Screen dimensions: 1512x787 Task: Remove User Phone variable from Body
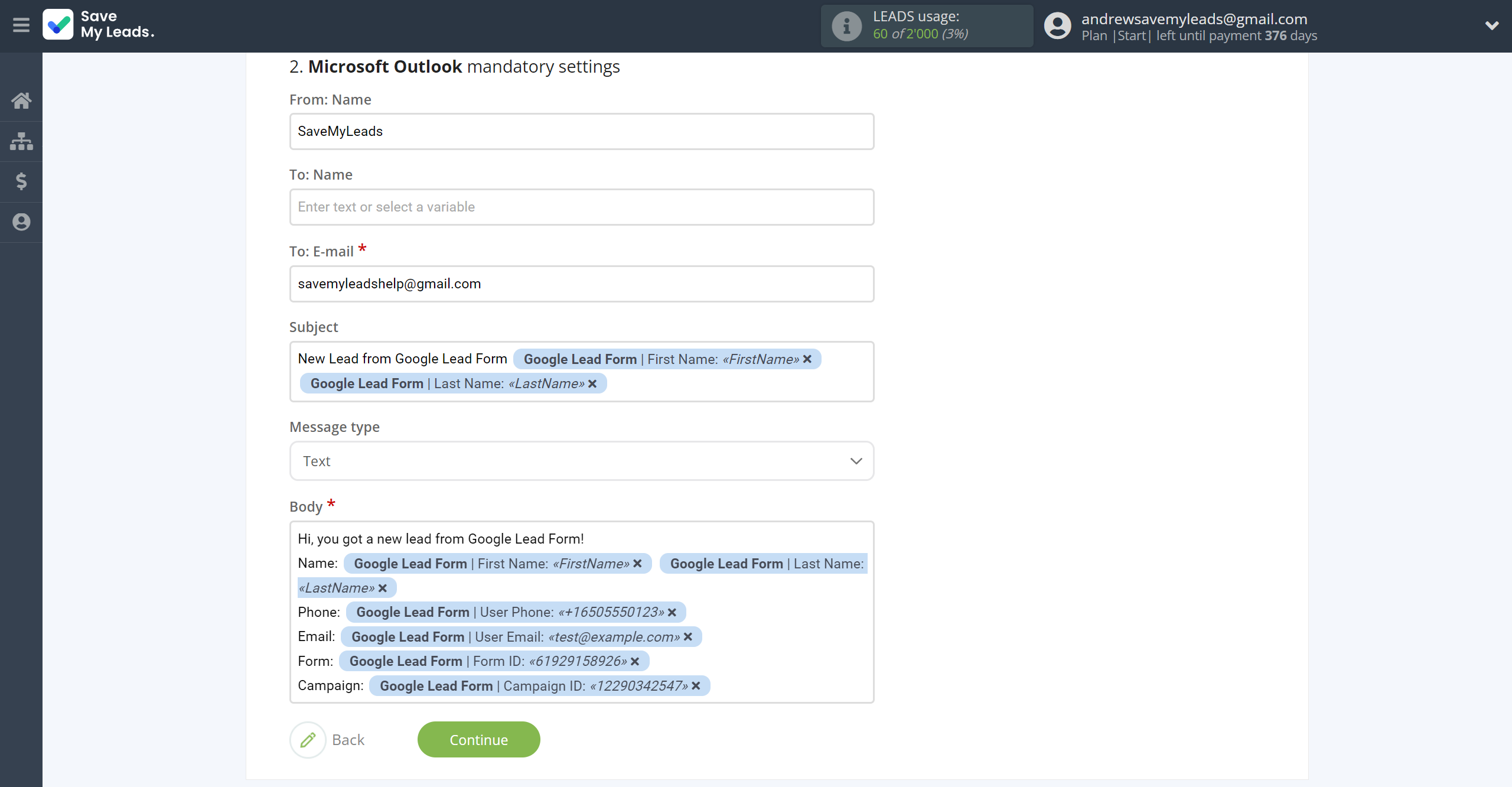coord(672,612)
